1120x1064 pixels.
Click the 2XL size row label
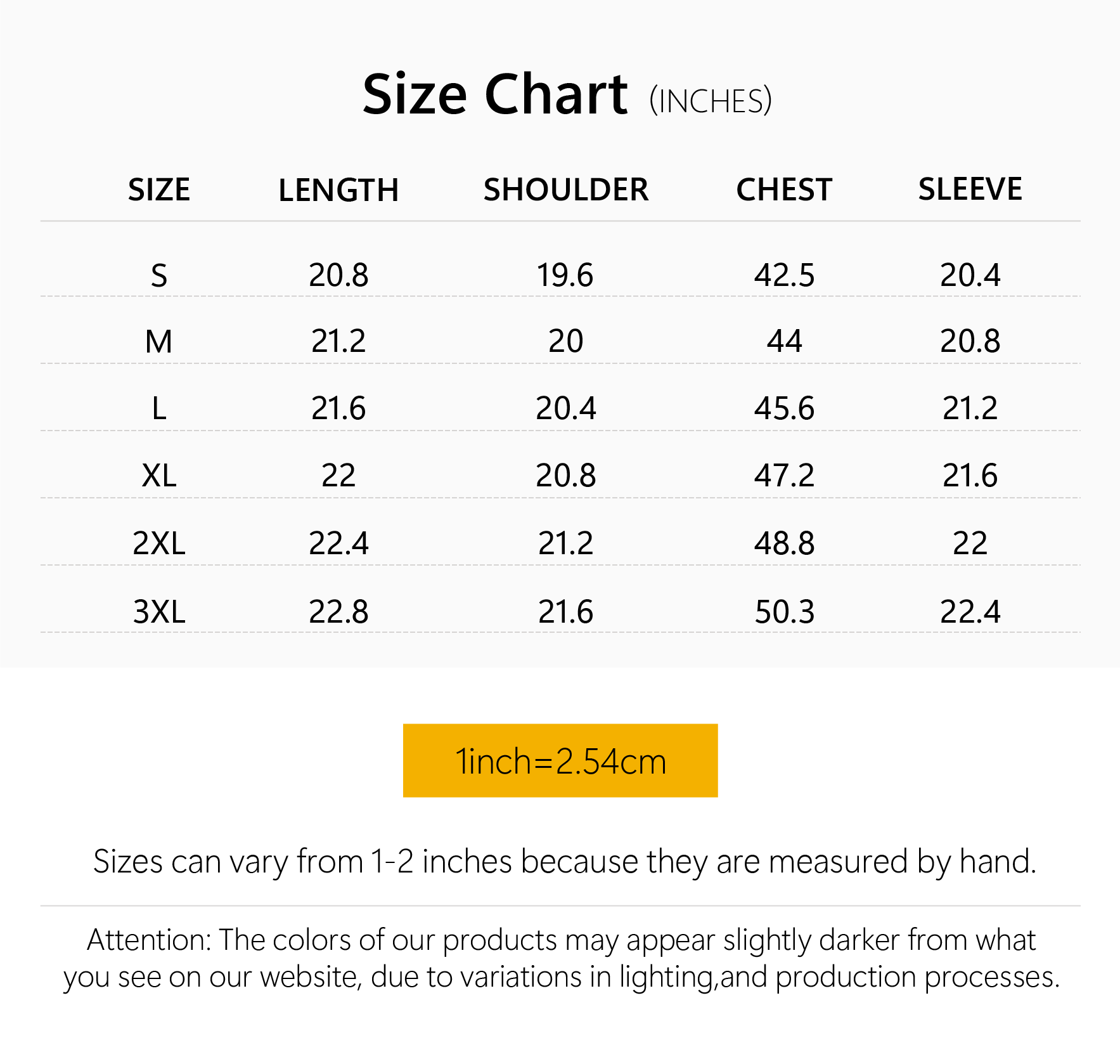point(159,543)
